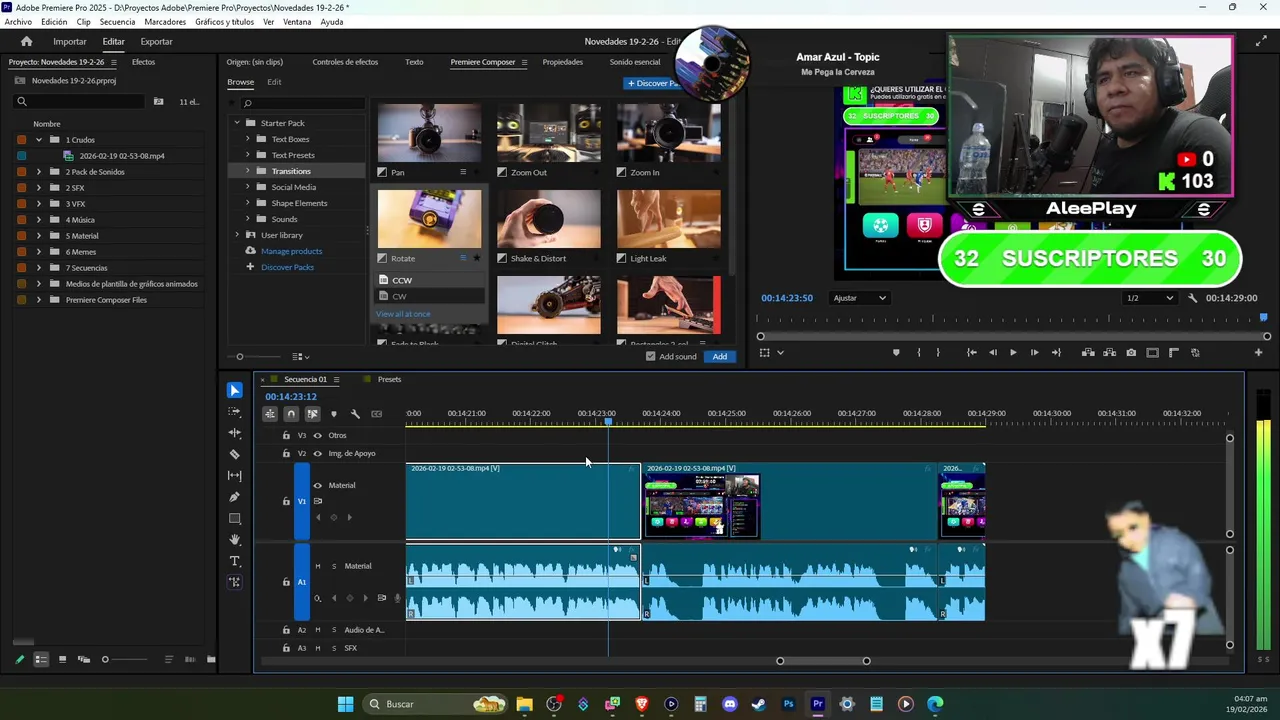Open the button editor plus icon
Image resolution: width=1280 pixels, height=720 pixels.
click(1258, 352)
